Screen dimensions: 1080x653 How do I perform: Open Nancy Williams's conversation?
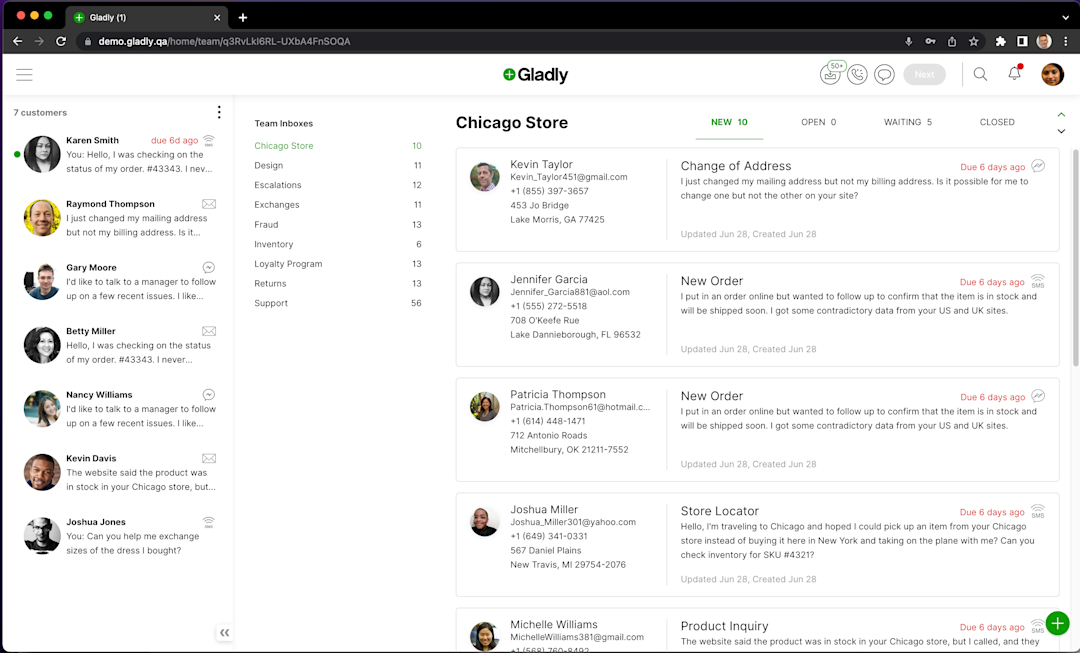(x=118, y=408)
